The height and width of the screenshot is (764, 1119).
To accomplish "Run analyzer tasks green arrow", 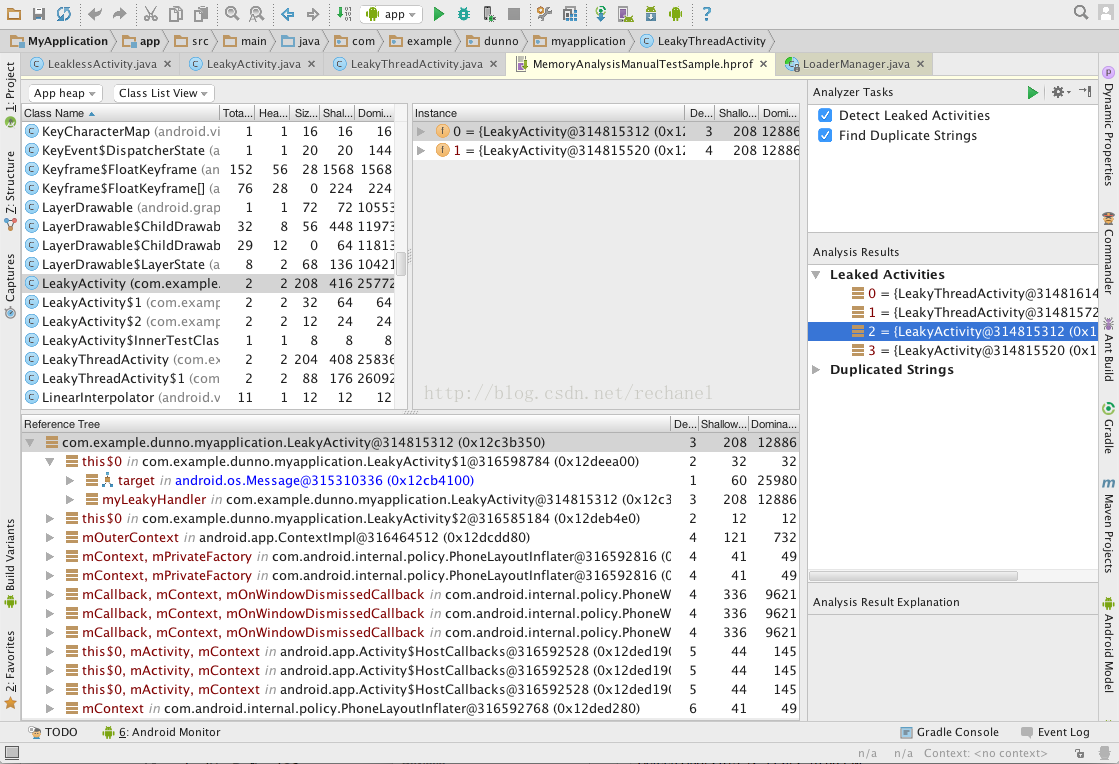I will 1032,92.
